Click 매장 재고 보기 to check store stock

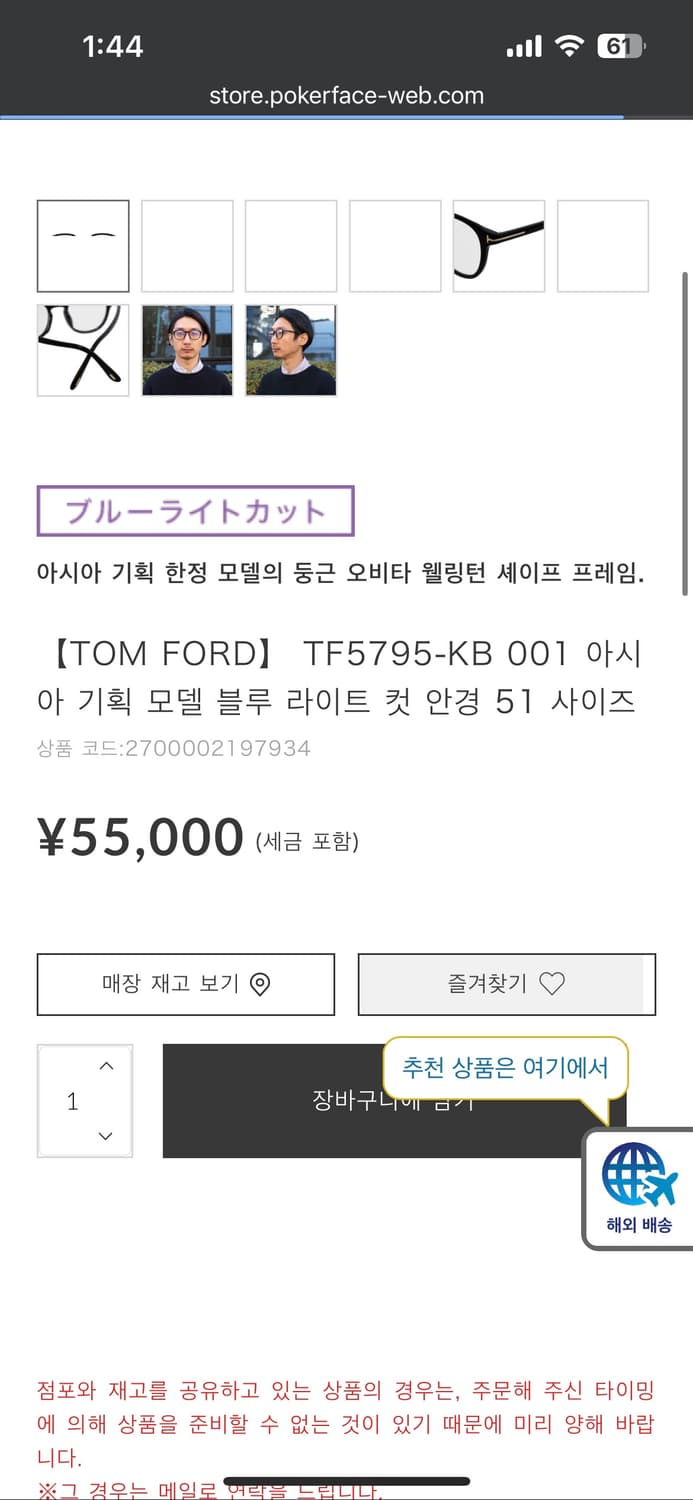tap(185, 984)
